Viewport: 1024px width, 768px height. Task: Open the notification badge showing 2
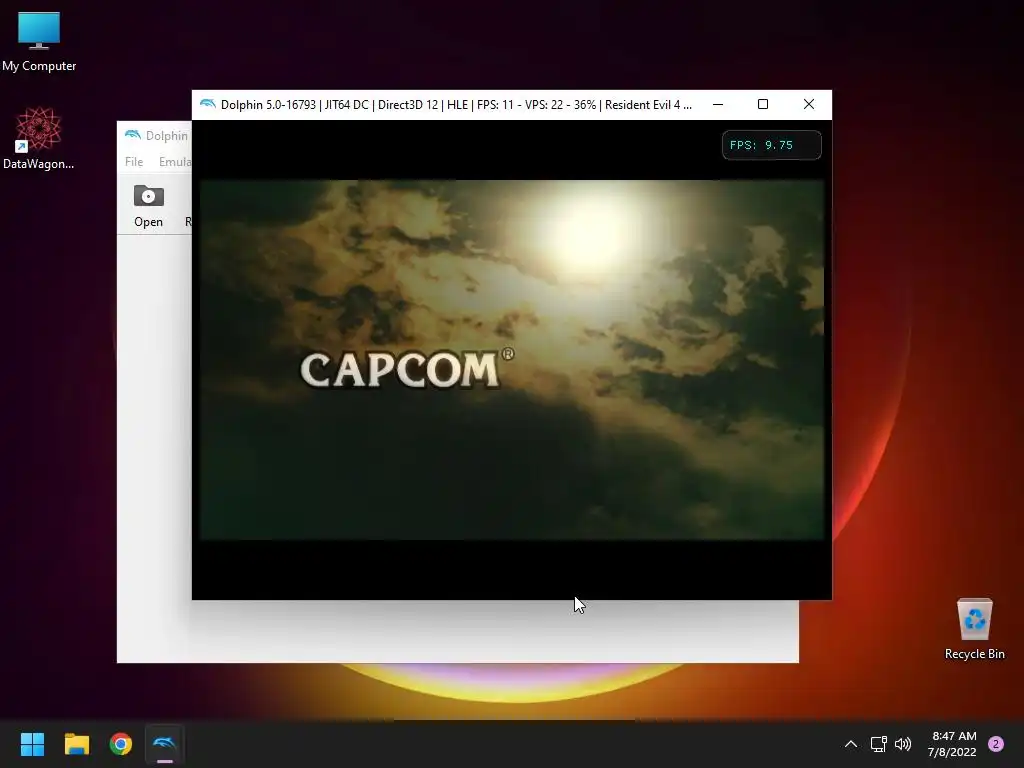point(996,744)
